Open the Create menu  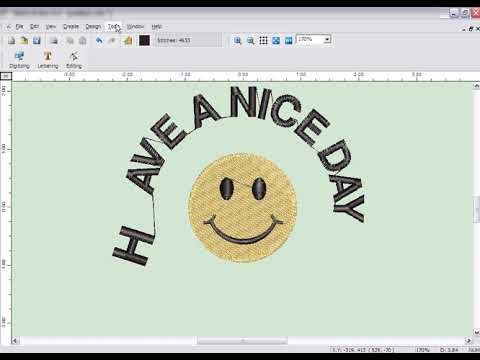(x=71, y=26)
